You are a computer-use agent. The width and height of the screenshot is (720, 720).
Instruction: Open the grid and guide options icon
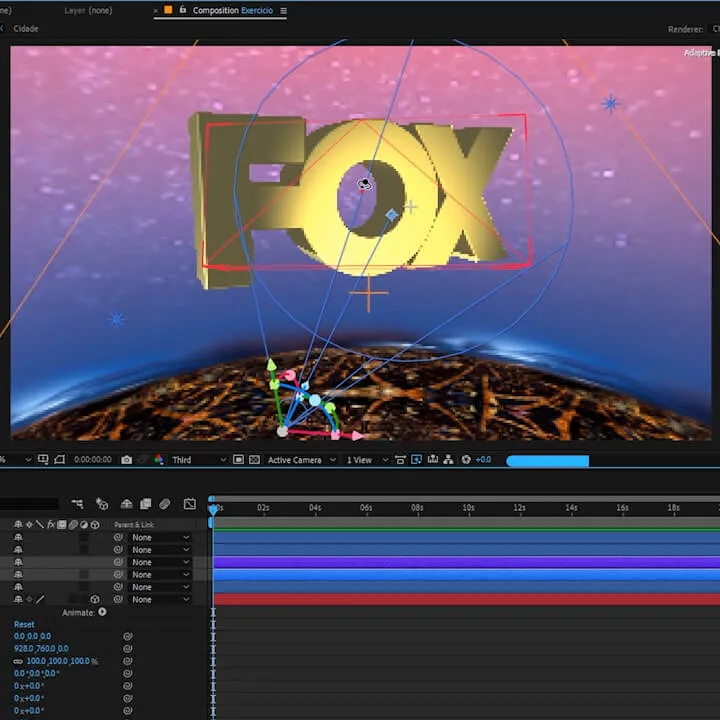43,460
